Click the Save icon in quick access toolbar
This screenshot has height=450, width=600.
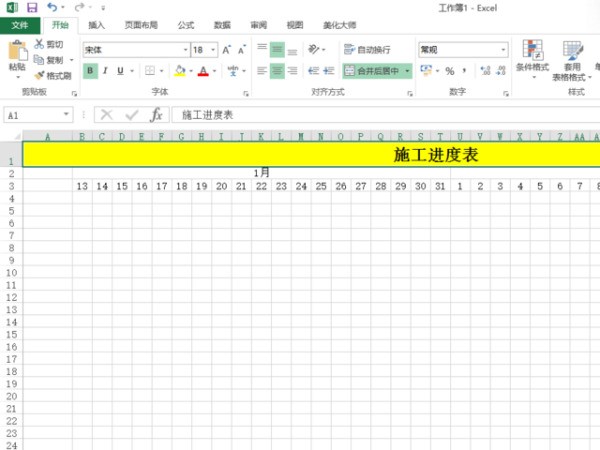(x=31, y=7)
